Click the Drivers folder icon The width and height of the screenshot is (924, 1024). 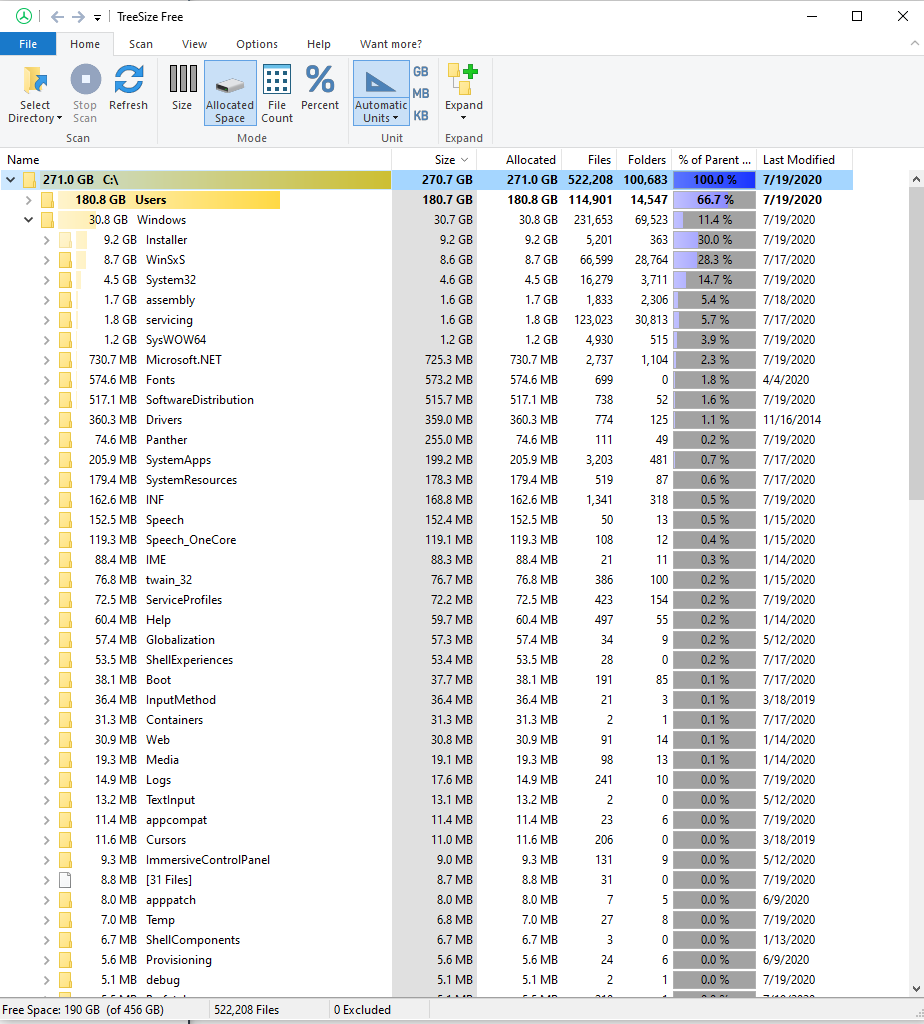[65, 420]
